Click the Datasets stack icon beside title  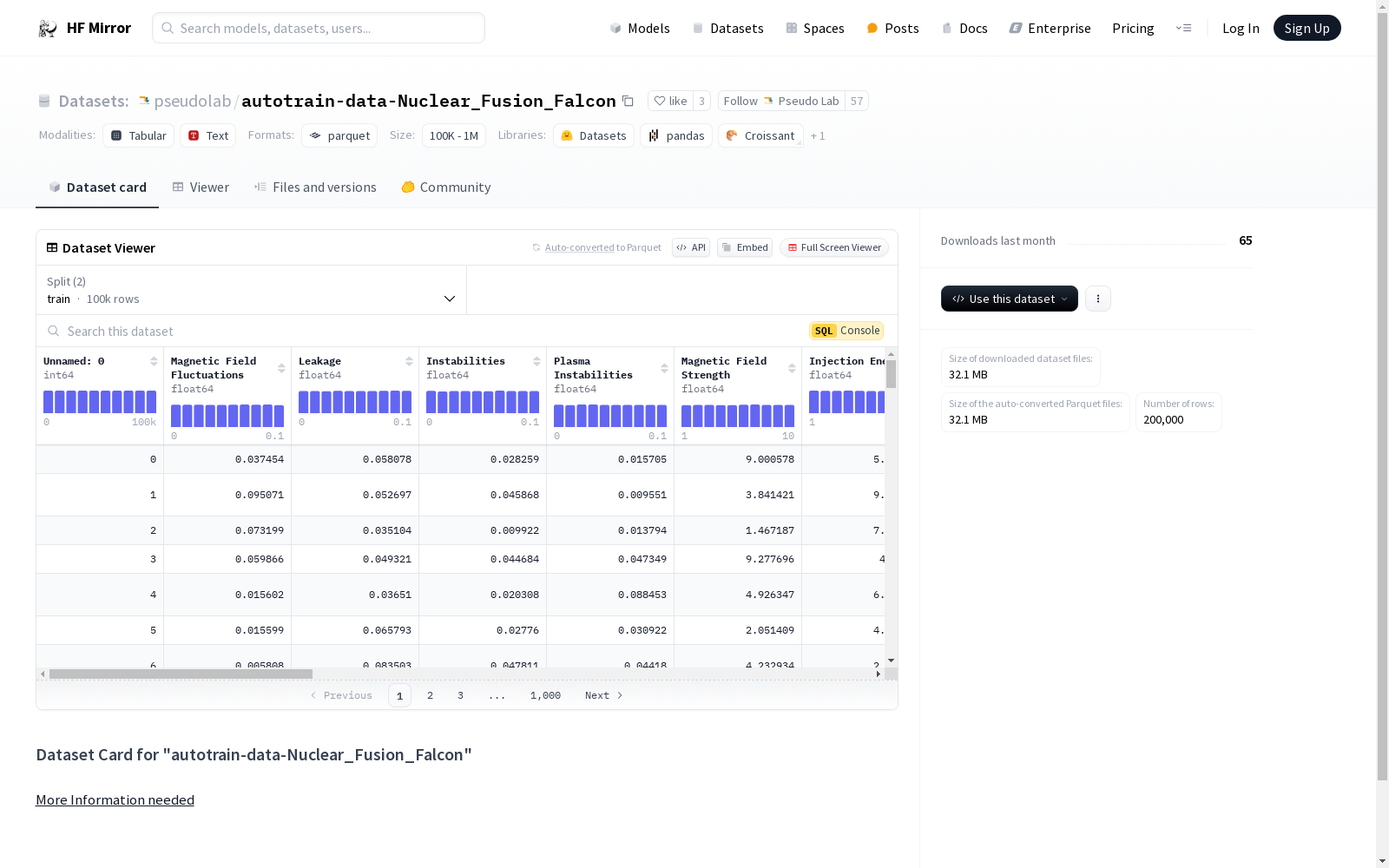[x=44, y=102]
